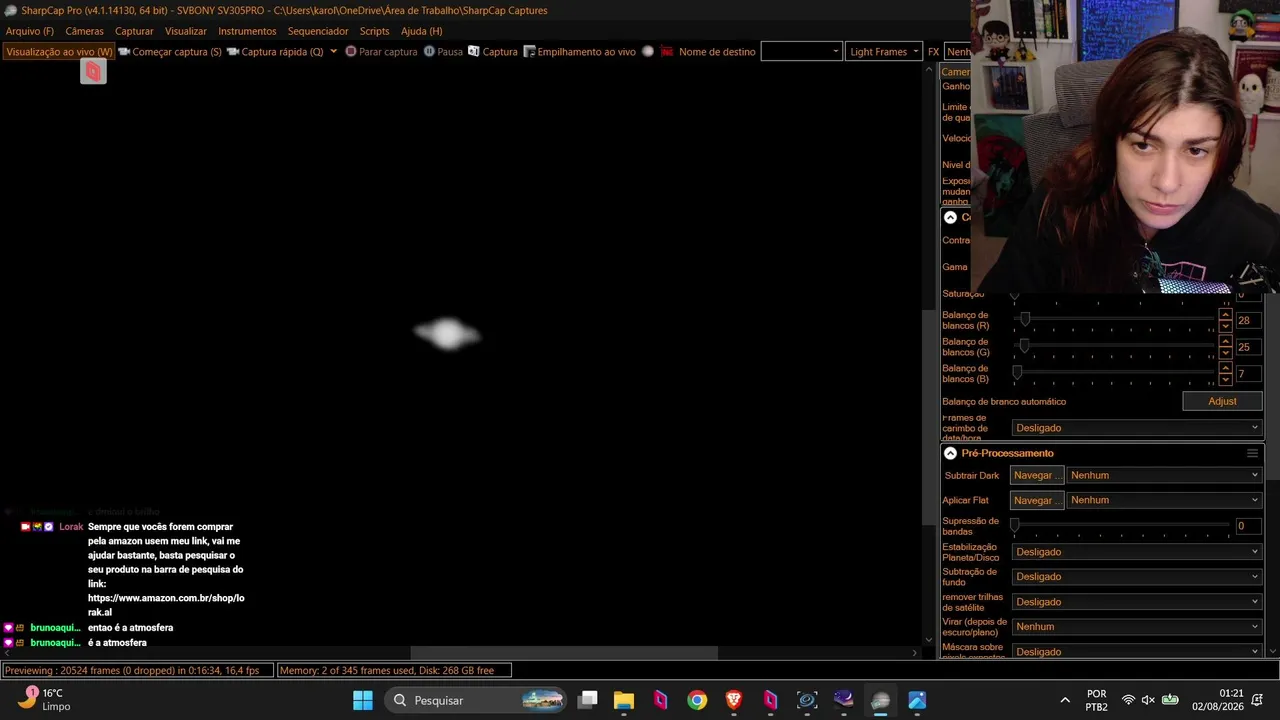Open Brave browser from the taskbar
Viewport: 1280px width, 720px height.
click(733, 700)
